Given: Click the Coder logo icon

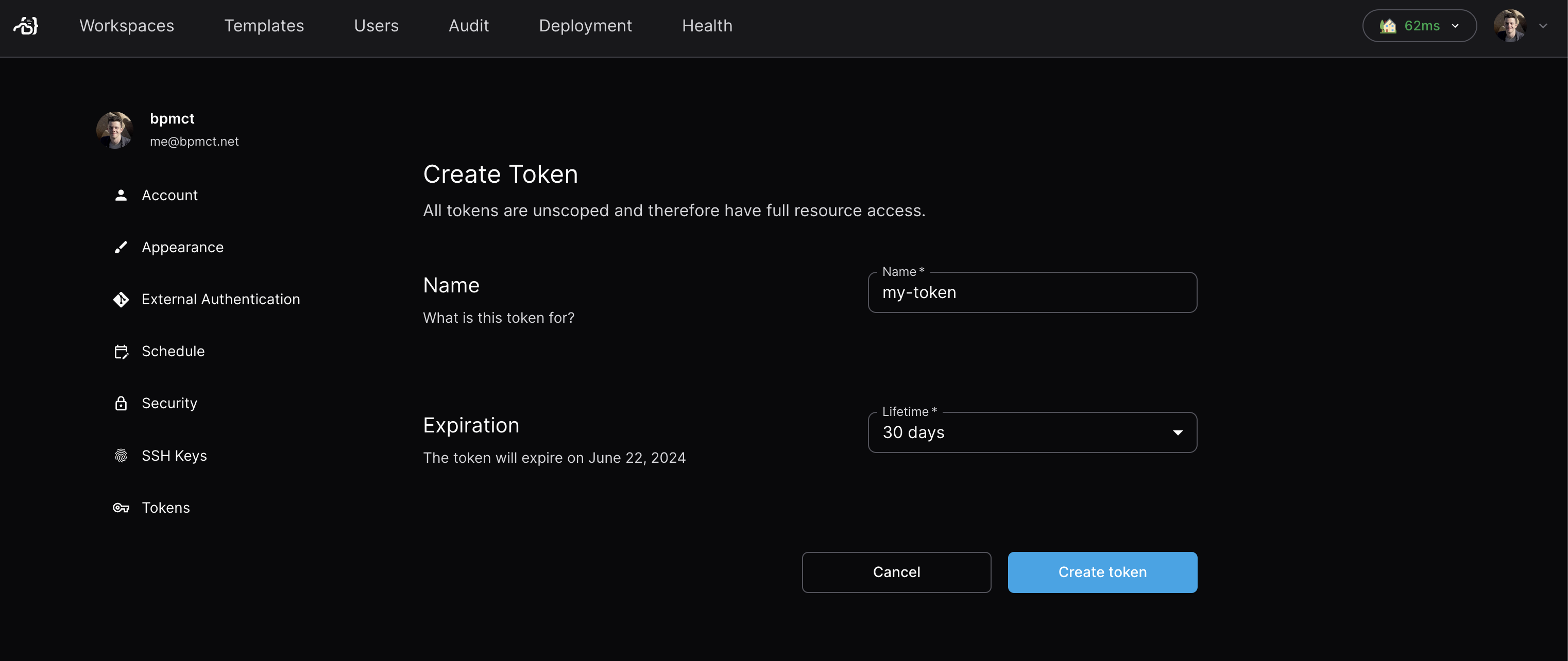Looking at the screenshot, I should [x=26, y=26].
